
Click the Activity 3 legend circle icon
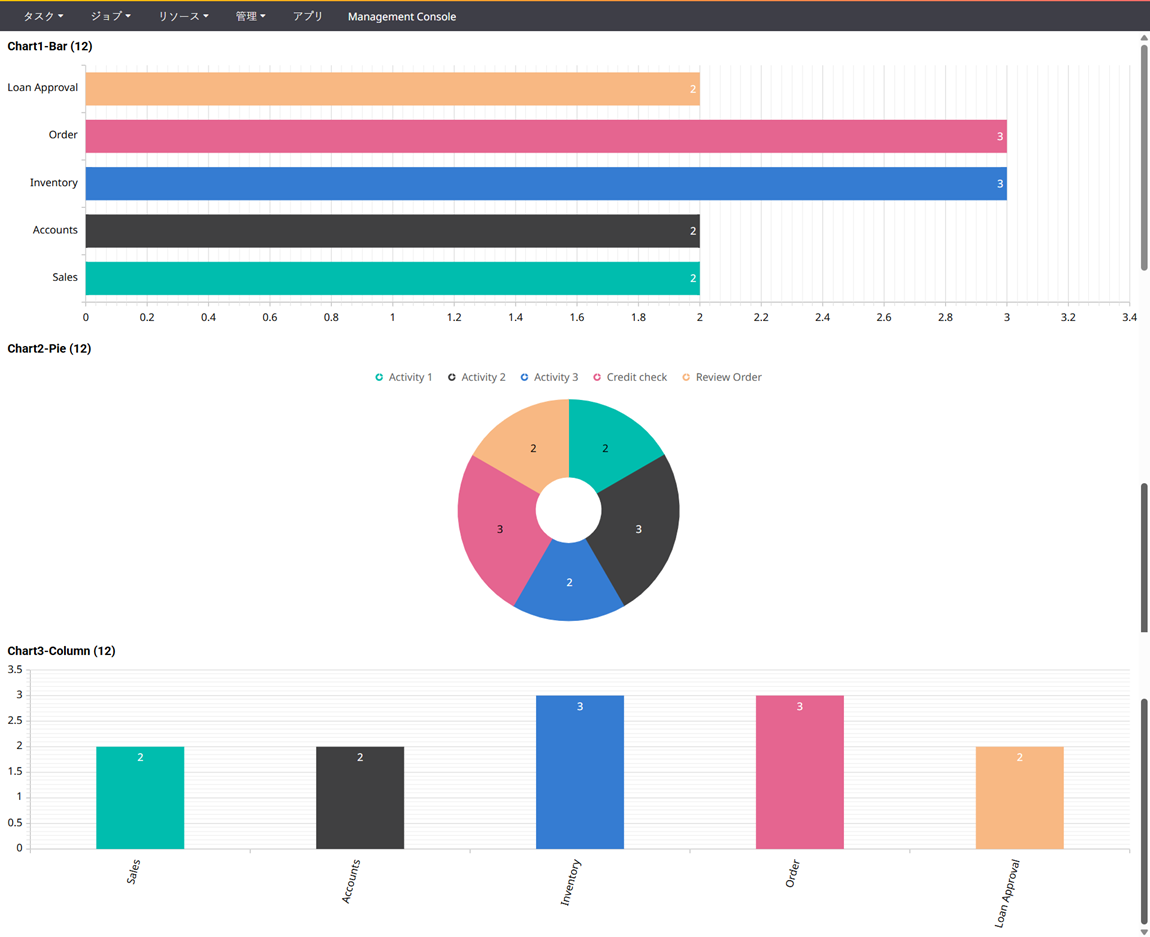525,378
